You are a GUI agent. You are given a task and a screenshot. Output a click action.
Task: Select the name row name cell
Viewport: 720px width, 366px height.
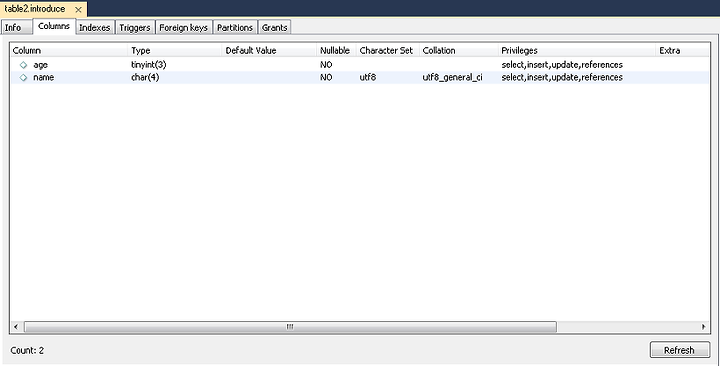[x=44, y=78]
